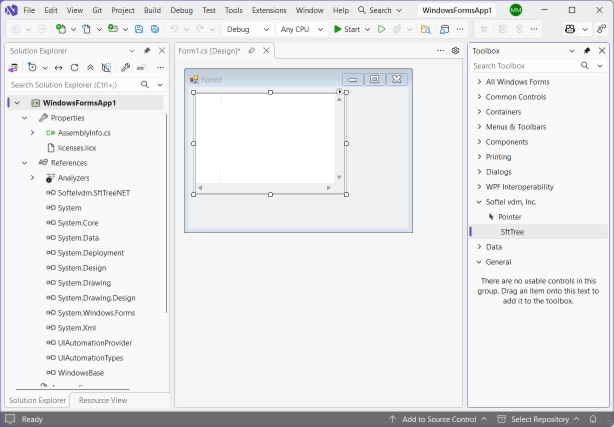Click the MM account avatar
614x427 pixels.
coord(516,10)
